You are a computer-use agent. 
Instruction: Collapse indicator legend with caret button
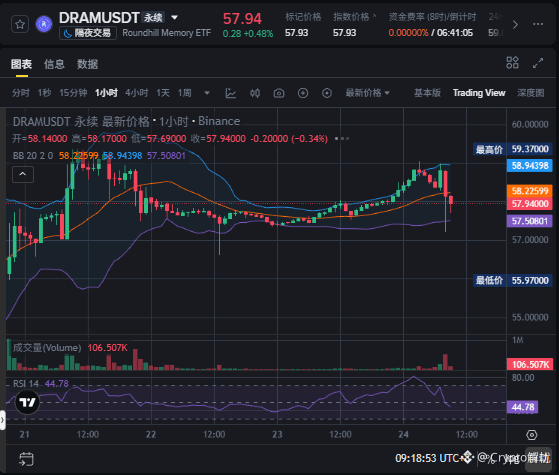[x=23, y=174]
